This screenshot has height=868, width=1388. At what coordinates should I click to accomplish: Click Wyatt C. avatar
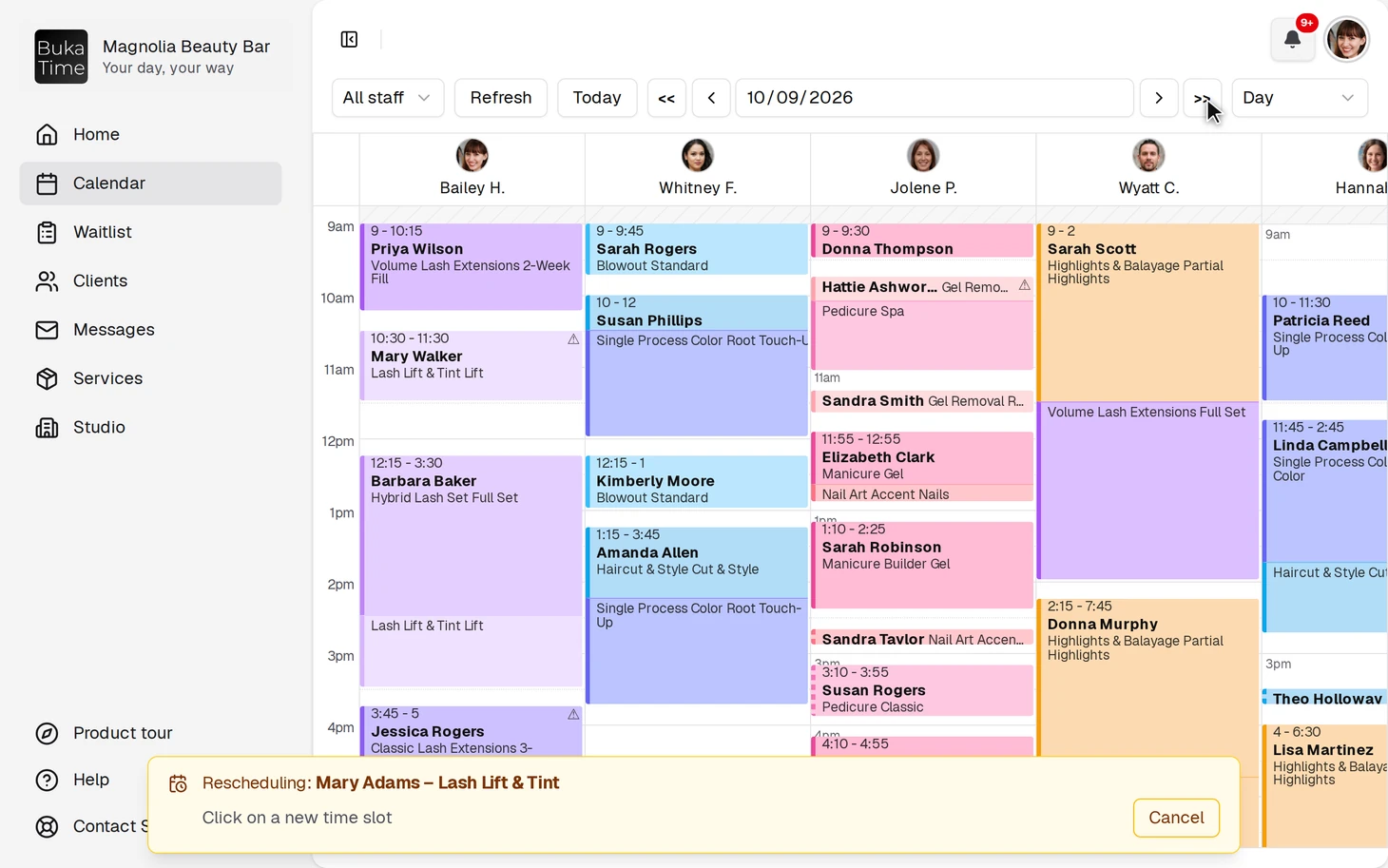click(1148, 154)
